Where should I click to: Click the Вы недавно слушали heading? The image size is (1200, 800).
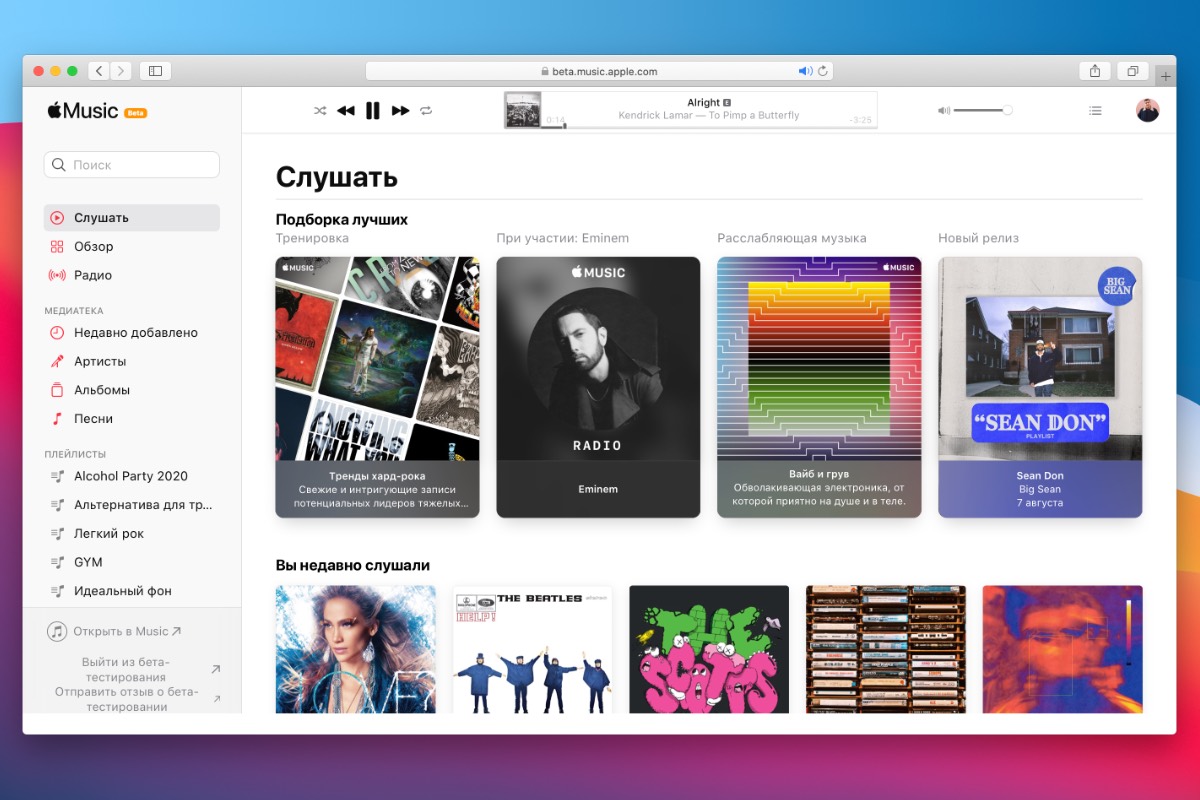click(x=353, y=565)
